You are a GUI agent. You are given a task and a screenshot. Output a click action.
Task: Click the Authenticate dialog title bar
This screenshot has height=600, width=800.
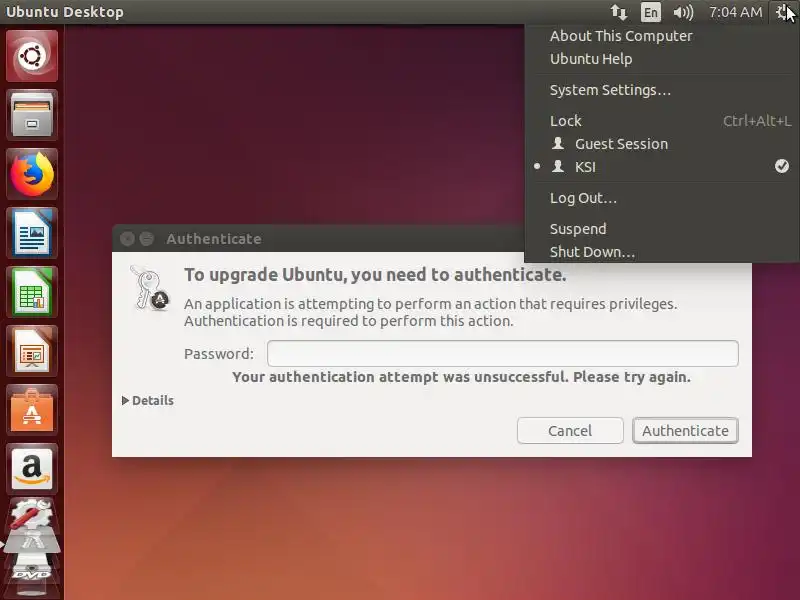[x=318, y=238]
